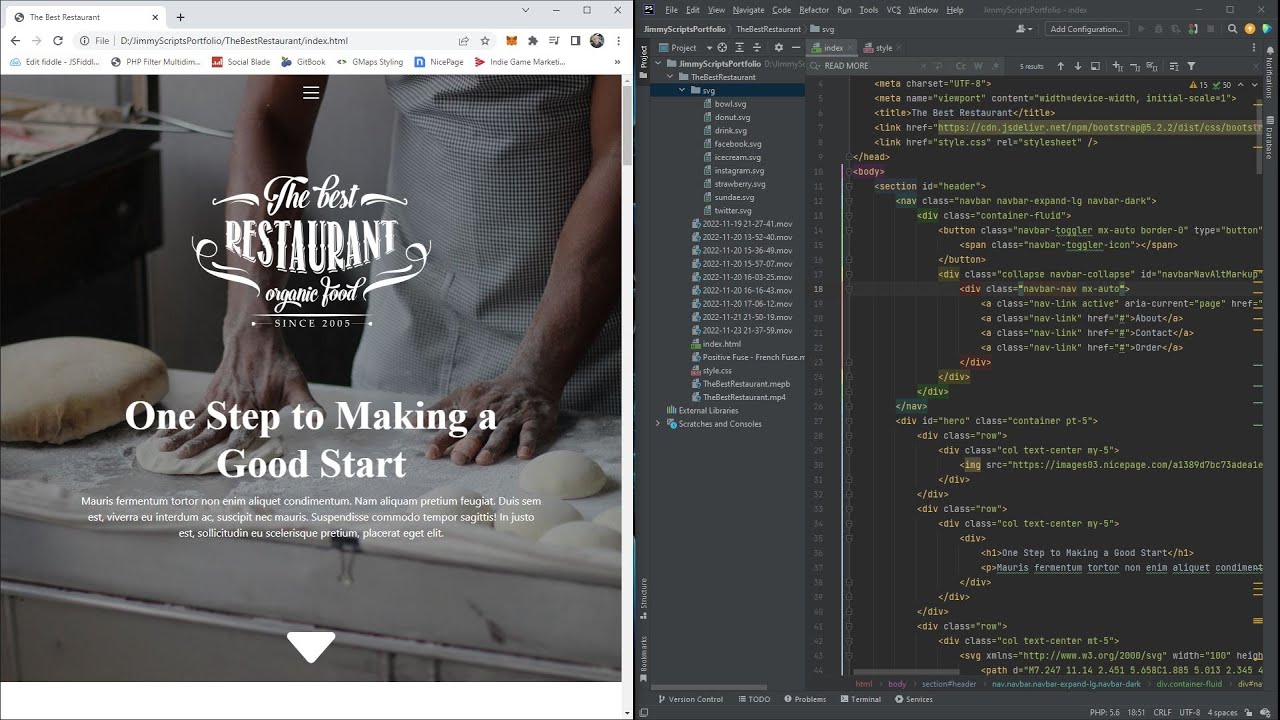Open Version Control tool window
Image resolution: width=1280 pixels, height=720 pixels.
690,699
